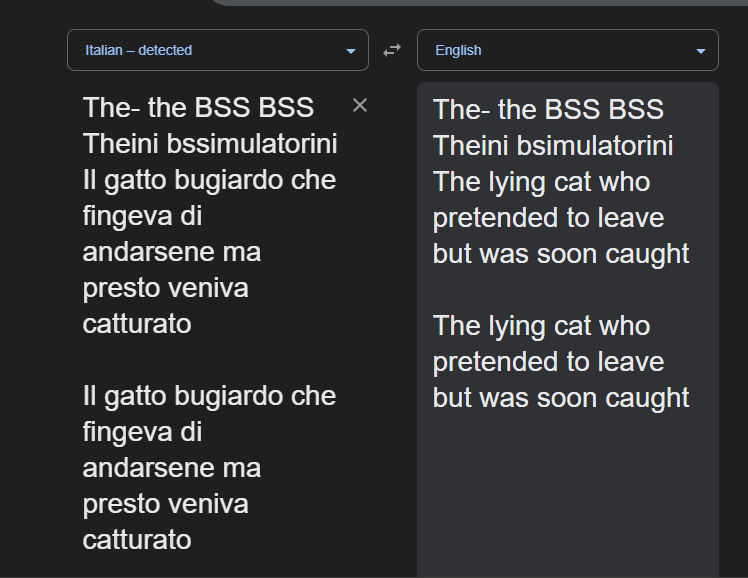
Task: Click 'The- the BSS BSS' in translation output
Action: click(548, 110)
